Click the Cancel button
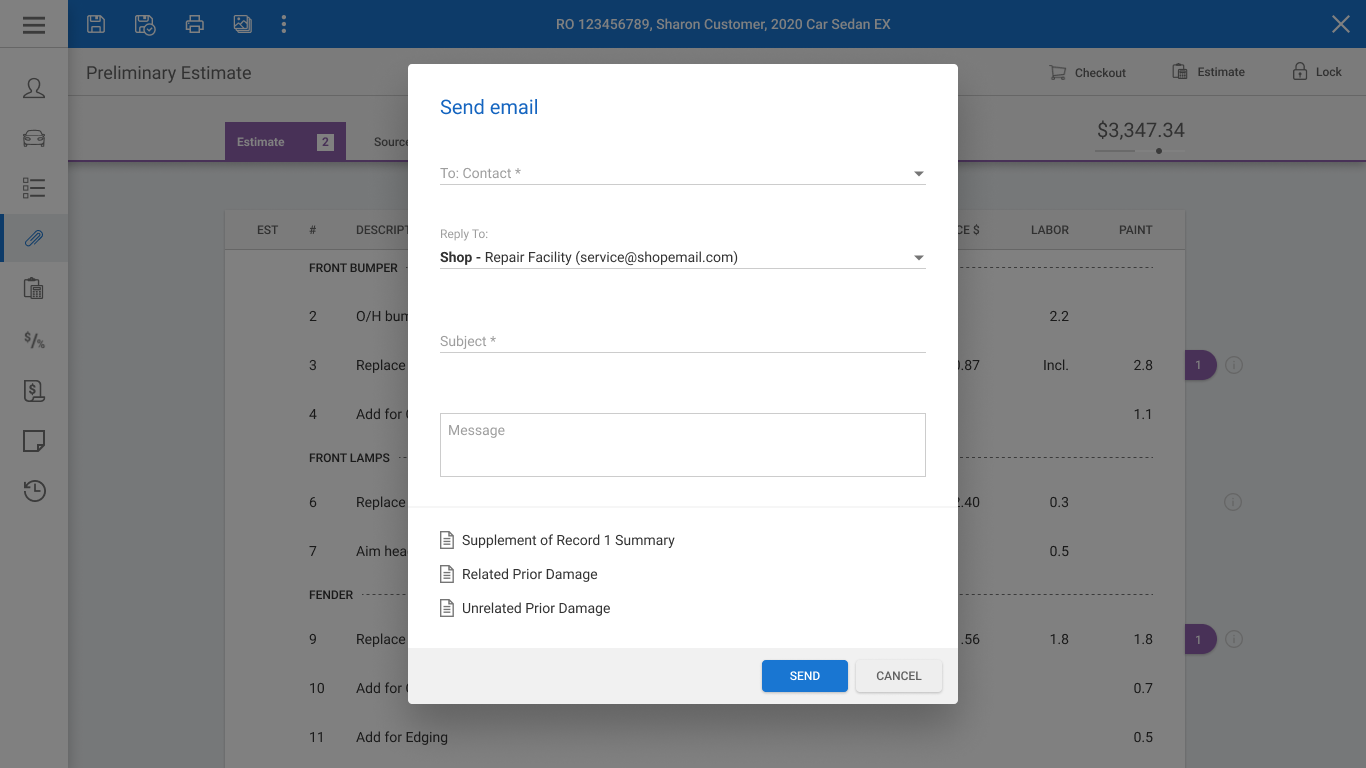Viewport: 1366px width, 768px height. click(899, 676)
